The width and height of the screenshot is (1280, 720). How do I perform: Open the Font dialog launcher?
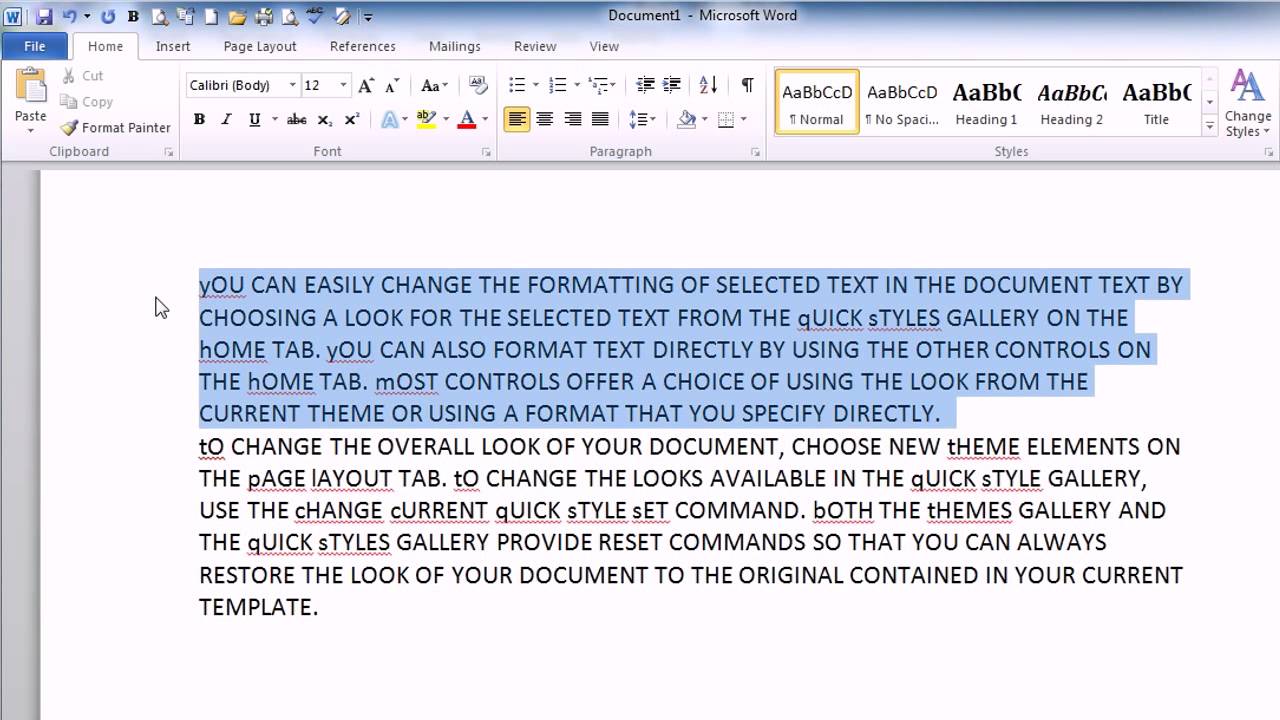coord(486,153)
